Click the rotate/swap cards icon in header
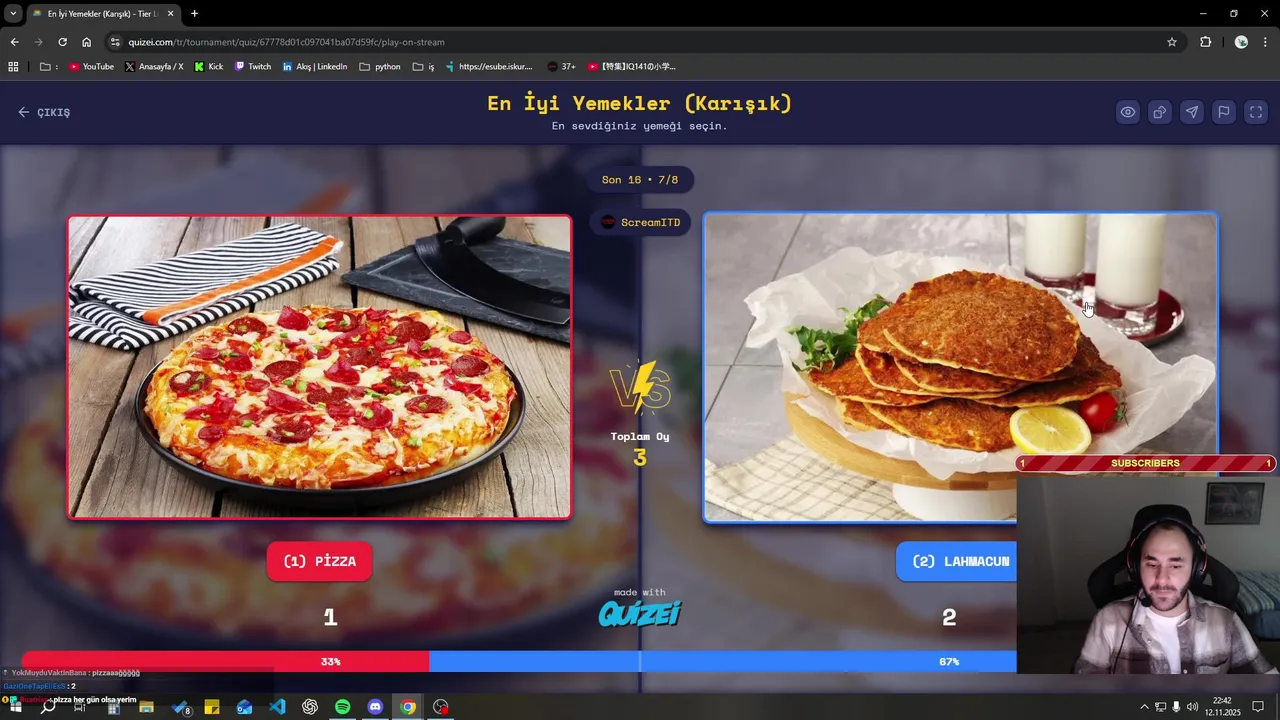Screen dimensions: 1280x720 click(x=1159, y=112)
